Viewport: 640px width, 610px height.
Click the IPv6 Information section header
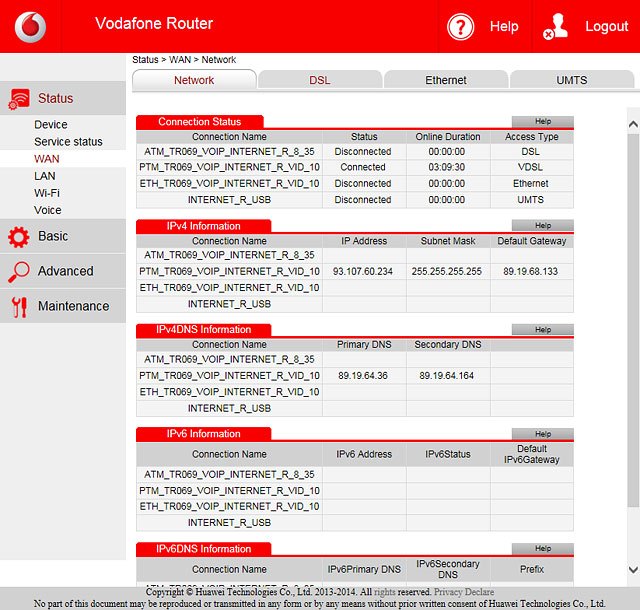click(x=203, y=434)
